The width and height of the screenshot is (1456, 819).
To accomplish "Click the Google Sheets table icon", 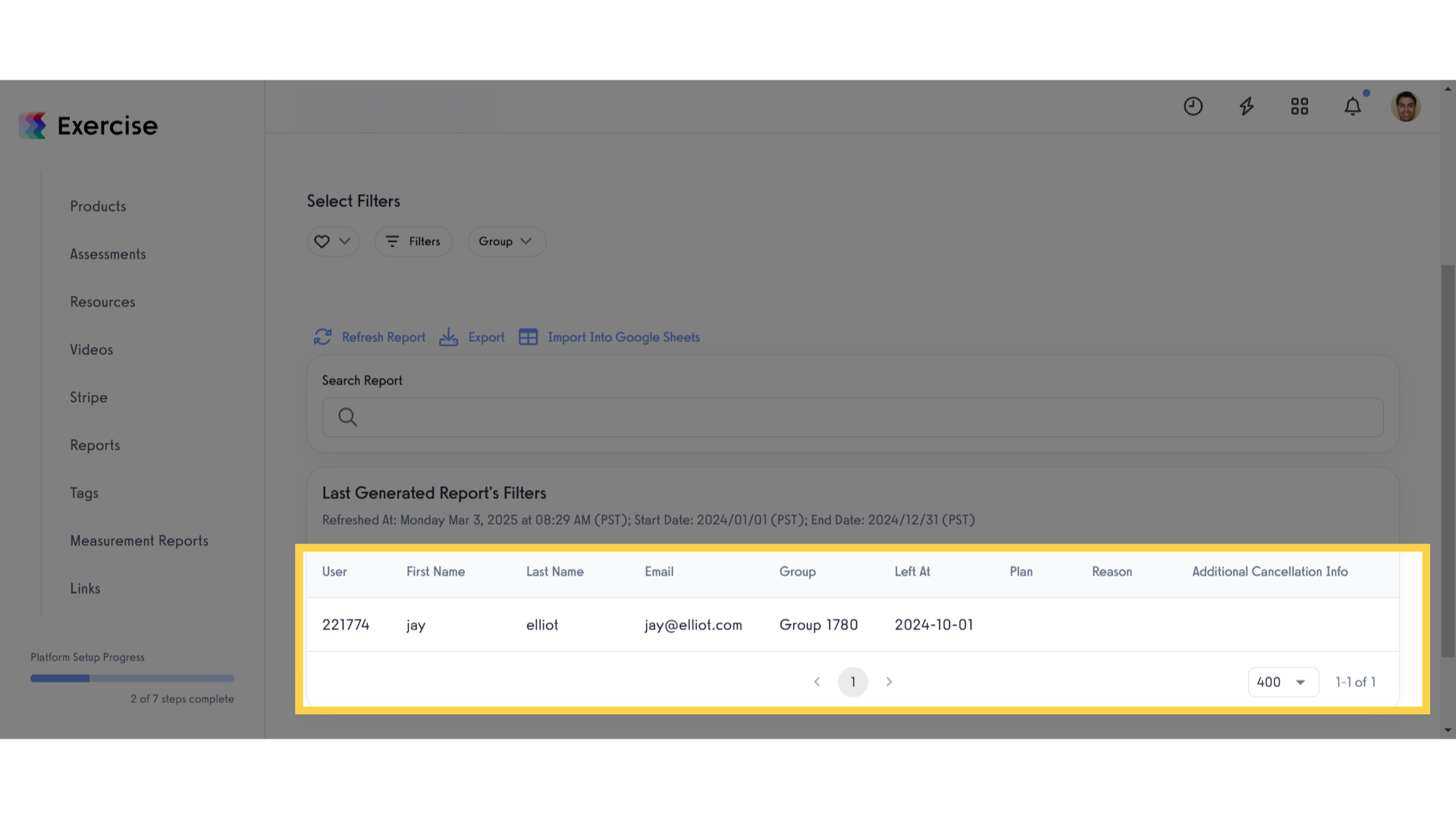I will (528, 337).
